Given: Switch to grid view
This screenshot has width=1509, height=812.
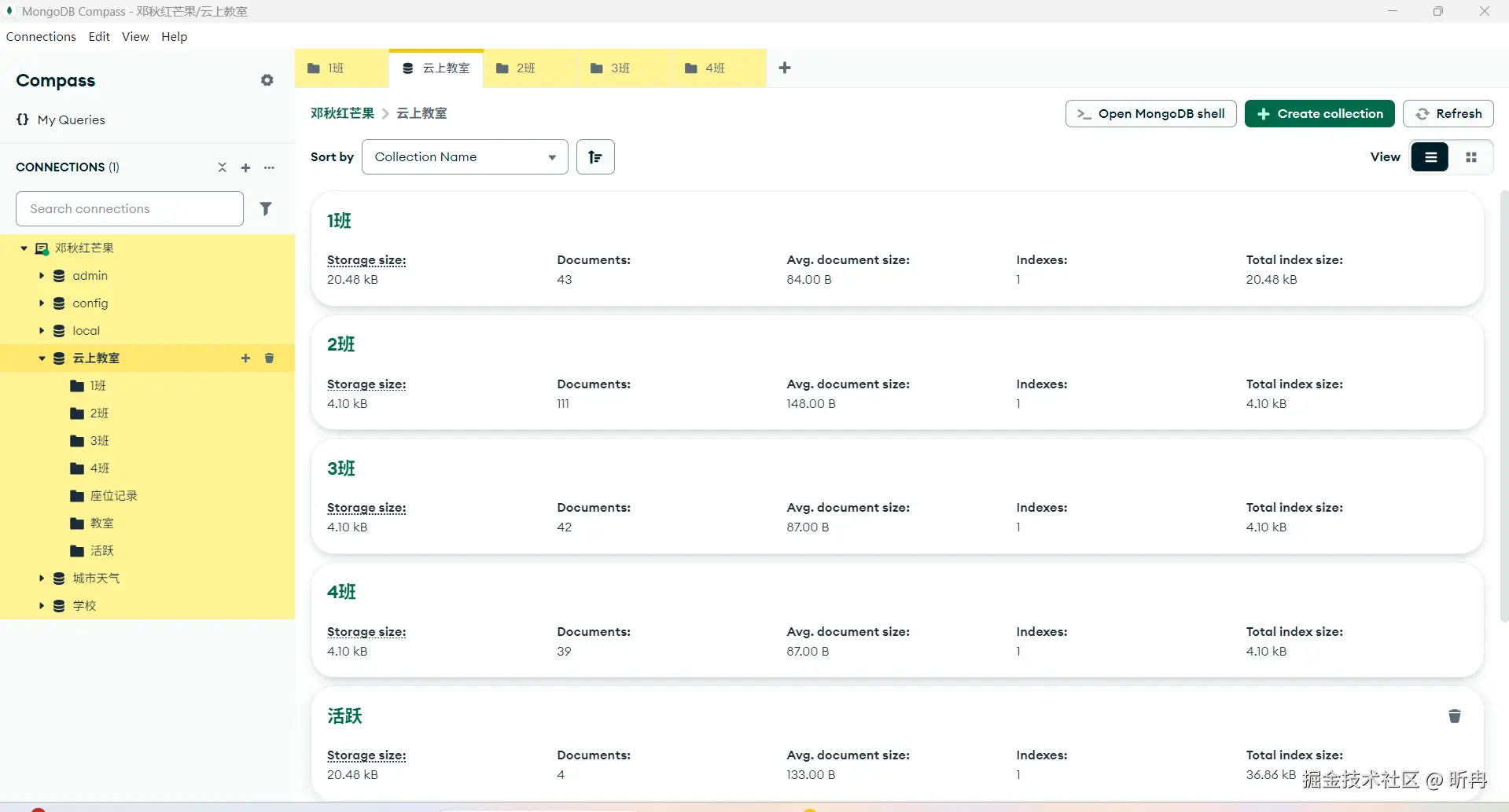Looking at the screenshot, I should (1471, 157).
